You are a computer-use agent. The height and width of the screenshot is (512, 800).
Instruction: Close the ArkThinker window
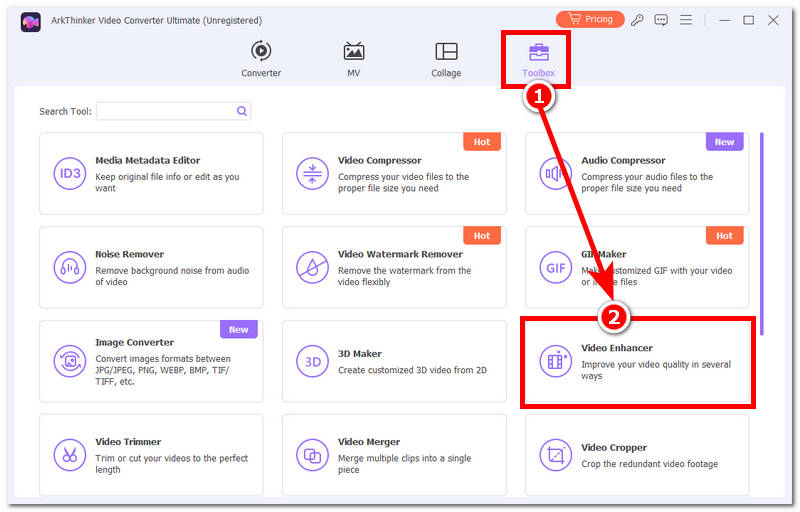(773, 20)
